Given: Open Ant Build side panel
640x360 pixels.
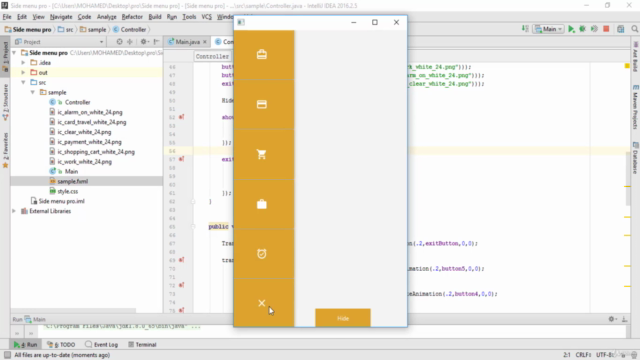Looking at the screenshot, I should (636, 56).
